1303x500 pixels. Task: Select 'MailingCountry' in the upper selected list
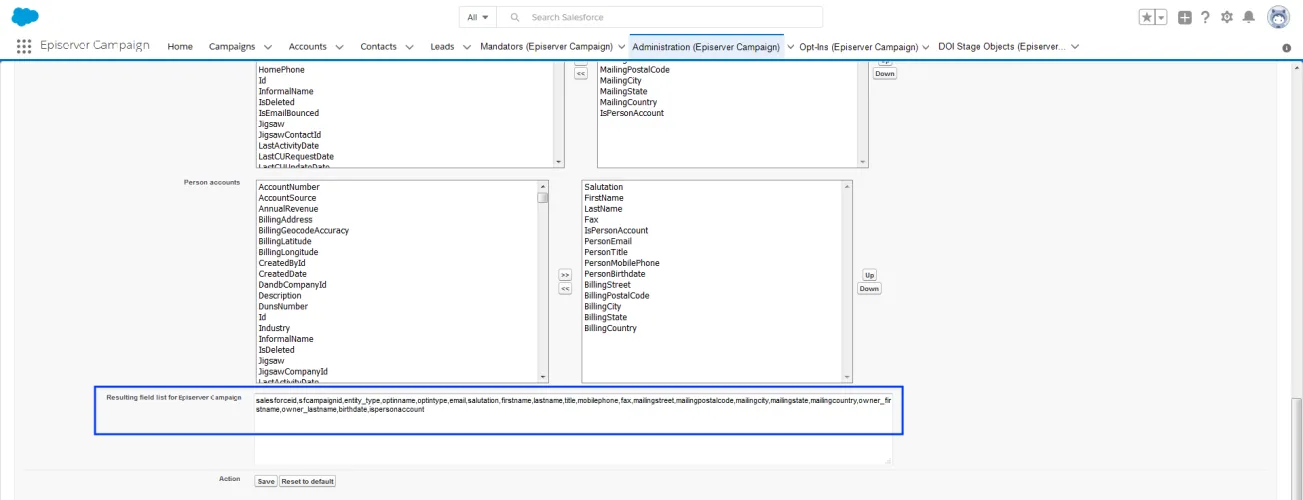[628, 102]
